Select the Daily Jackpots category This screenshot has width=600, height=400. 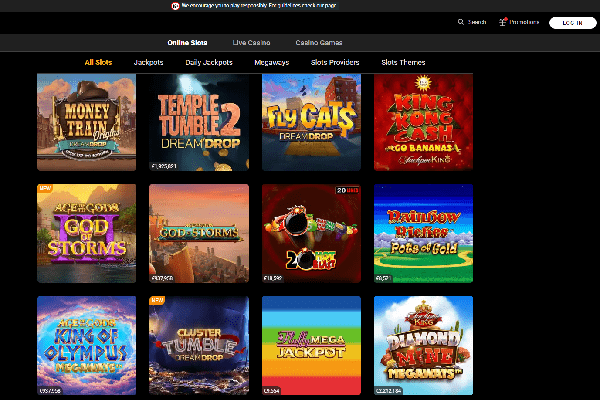click(x=209, y=62)
